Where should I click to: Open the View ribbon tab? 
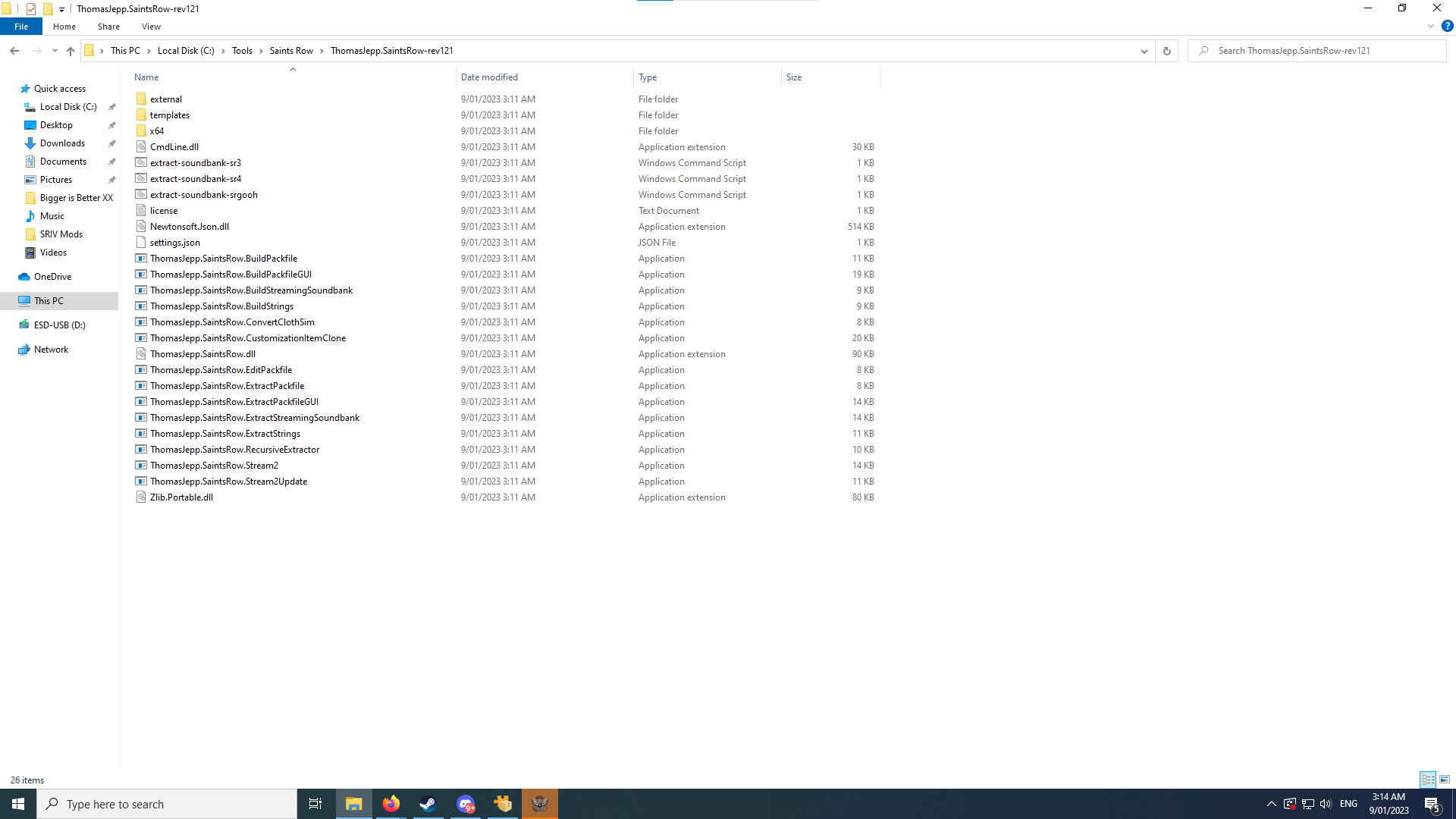[151, 27]
